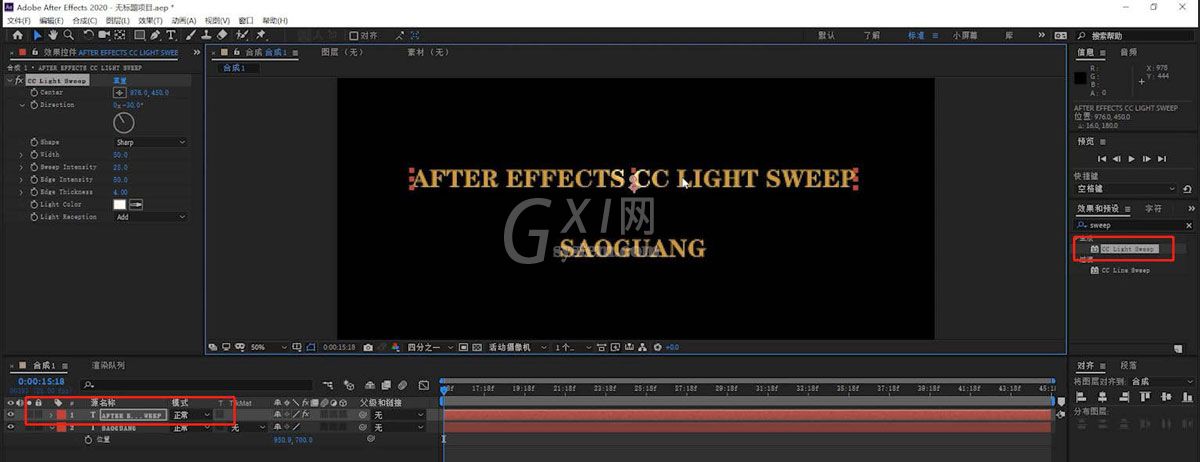The image size is (1200, 462).
Task: Open the 效果(T) menu
Action: click(150, 20)
